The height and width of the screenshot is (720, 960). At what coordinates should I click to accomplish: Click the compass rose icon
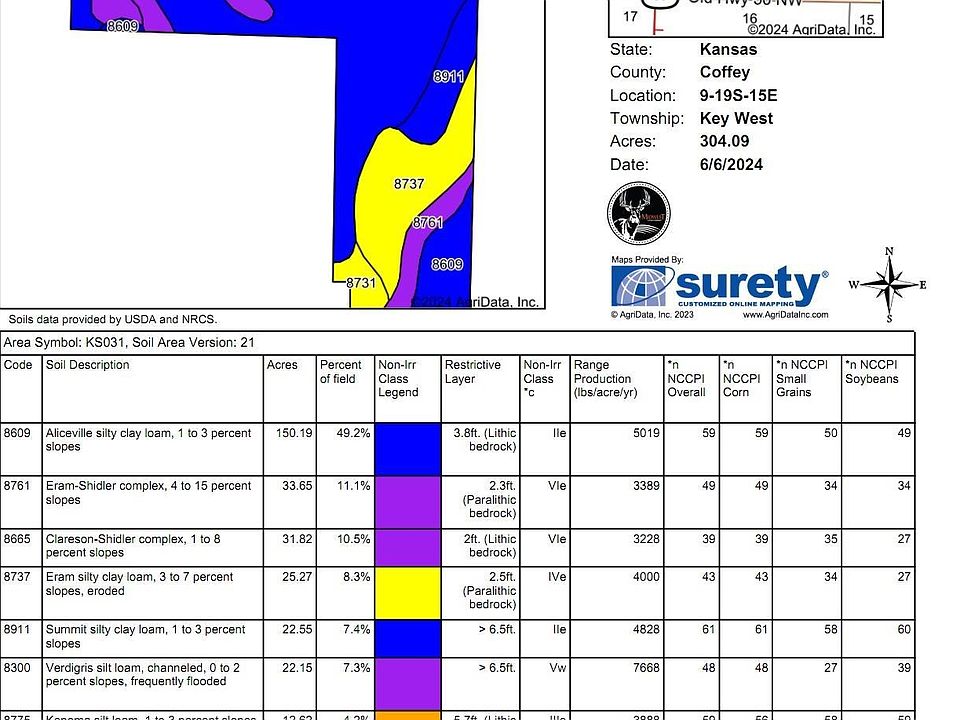coord(889,285)
